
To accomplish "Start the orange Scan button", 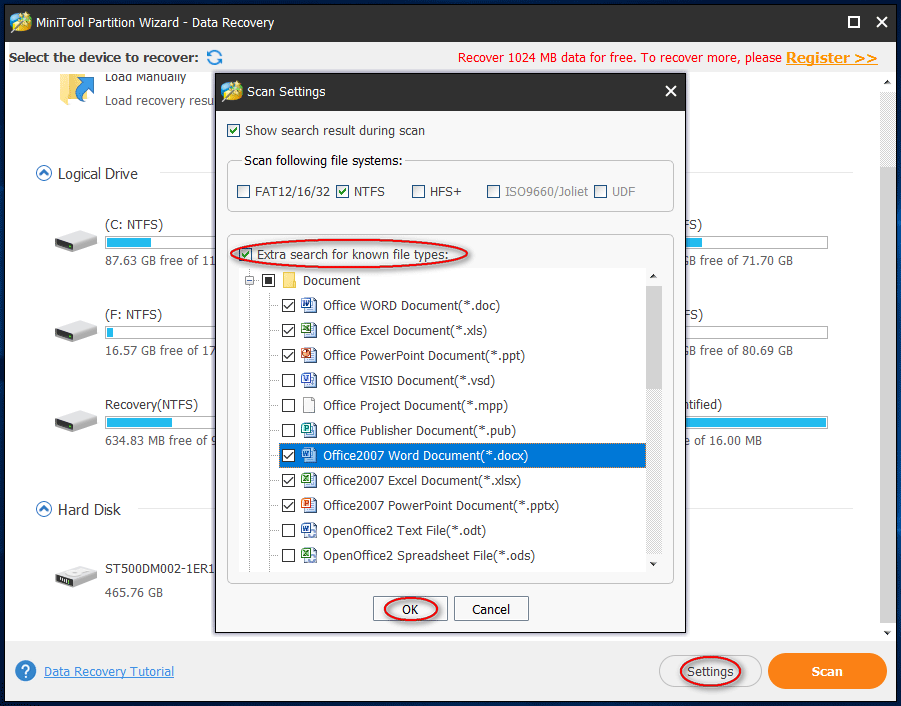I will pos(827,671).
